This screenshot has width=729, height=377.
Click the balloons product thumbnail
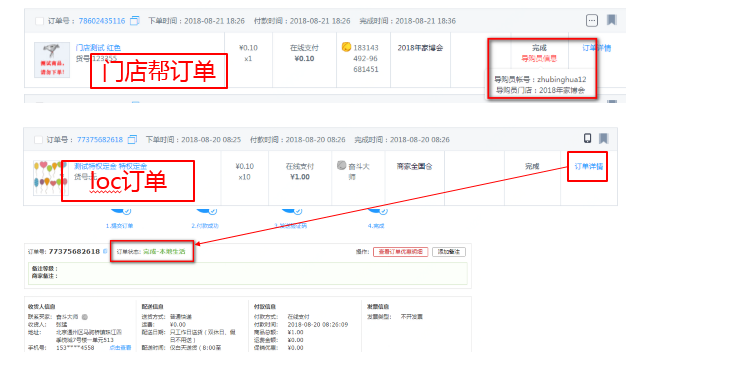coord(50,178)
